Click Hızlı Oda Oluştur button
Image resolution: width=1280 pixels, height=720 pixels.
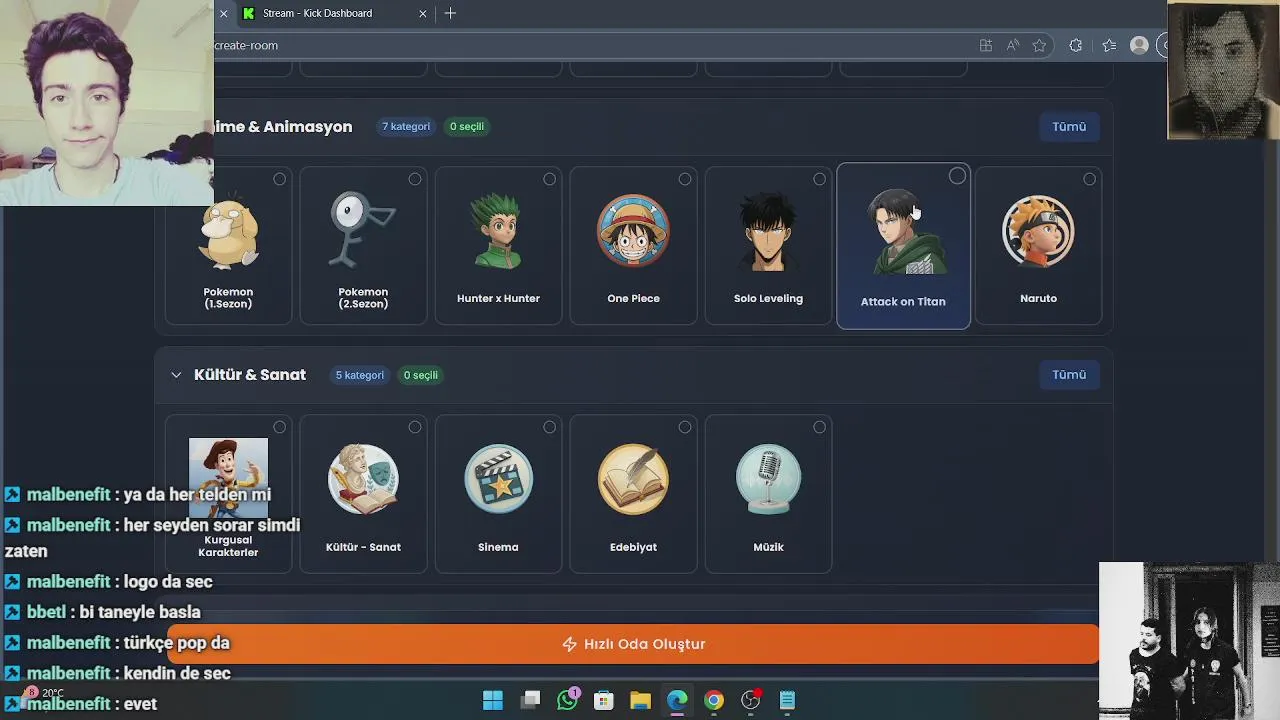pyautogui.click(x=634, y=644)
